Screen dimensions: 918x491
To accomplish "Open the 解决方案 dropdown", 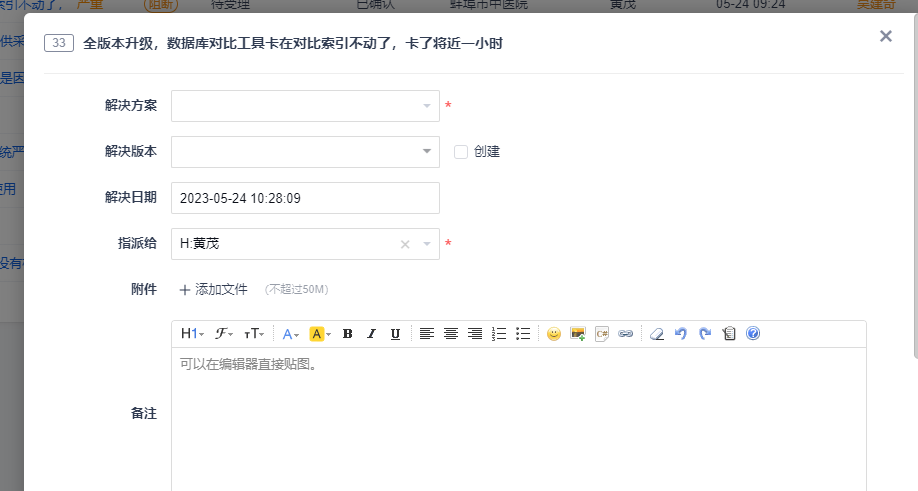I will [x=305, y=106].
